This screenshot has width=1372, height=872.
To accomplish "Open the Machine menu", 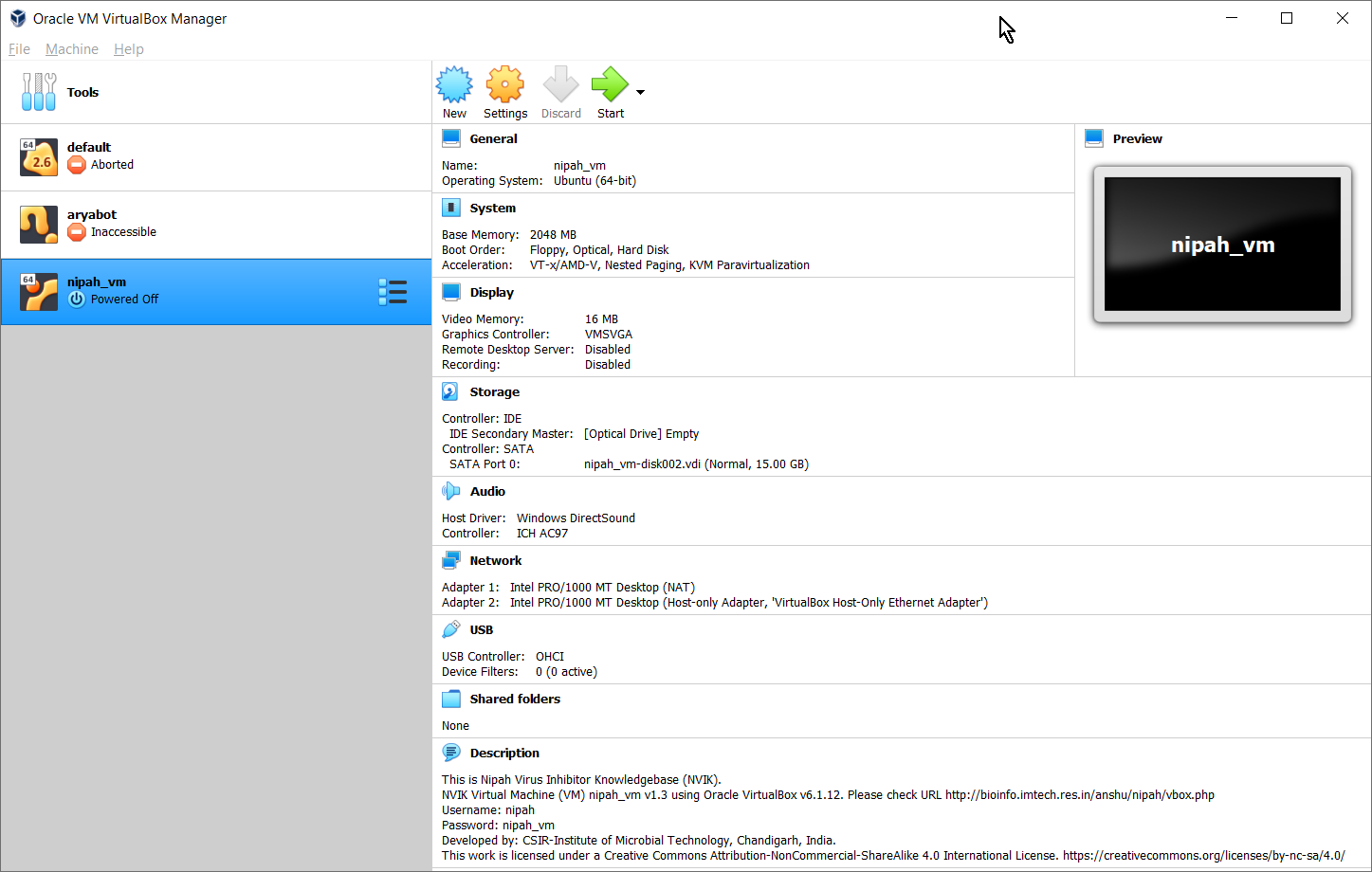I will [72, 49].
